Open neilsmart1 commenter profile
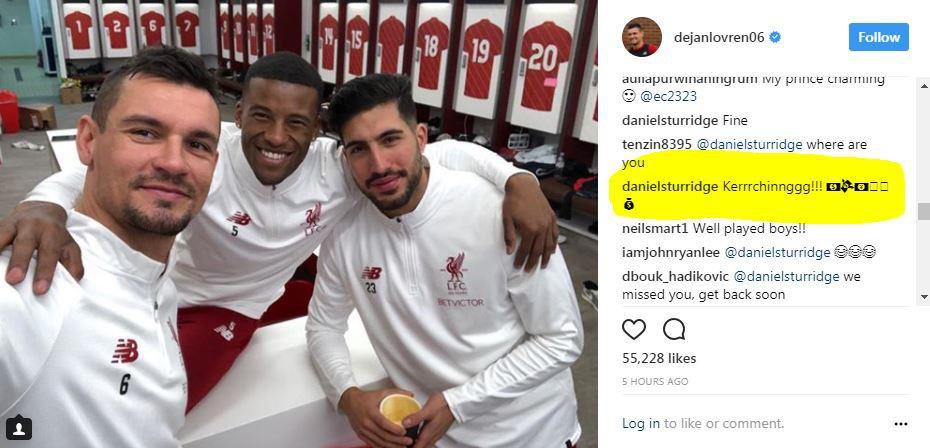This screenshot has width=930, height=448. click(x=655, y=228)
